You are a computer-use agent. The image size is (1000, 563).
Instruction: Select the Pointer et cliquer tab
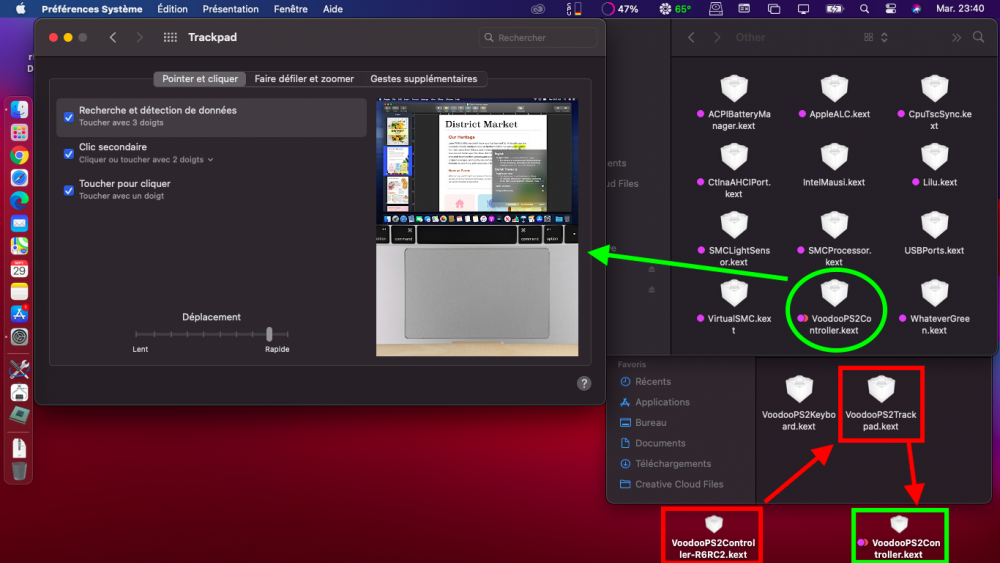point(200,78)
